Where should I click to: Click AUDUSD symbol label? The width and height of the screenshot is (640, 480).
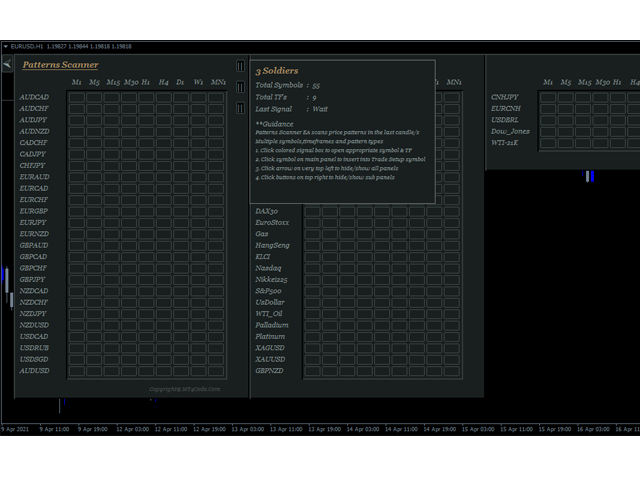click(34, 371)
